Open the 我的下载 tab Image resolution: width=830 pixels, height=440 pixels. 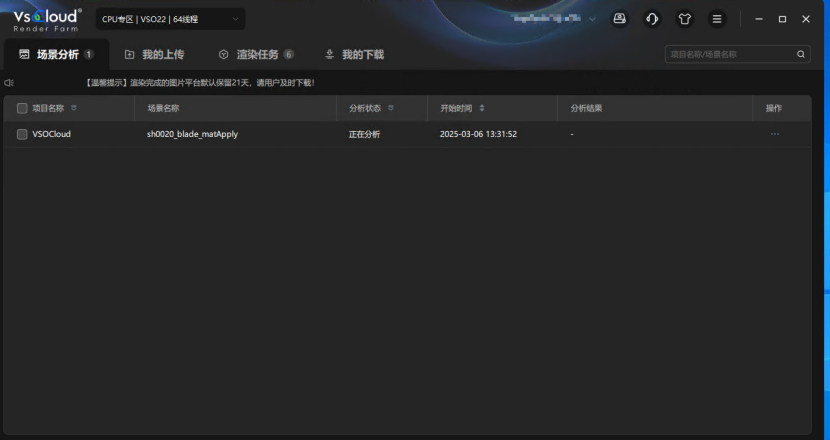click(x=354, y=54)
